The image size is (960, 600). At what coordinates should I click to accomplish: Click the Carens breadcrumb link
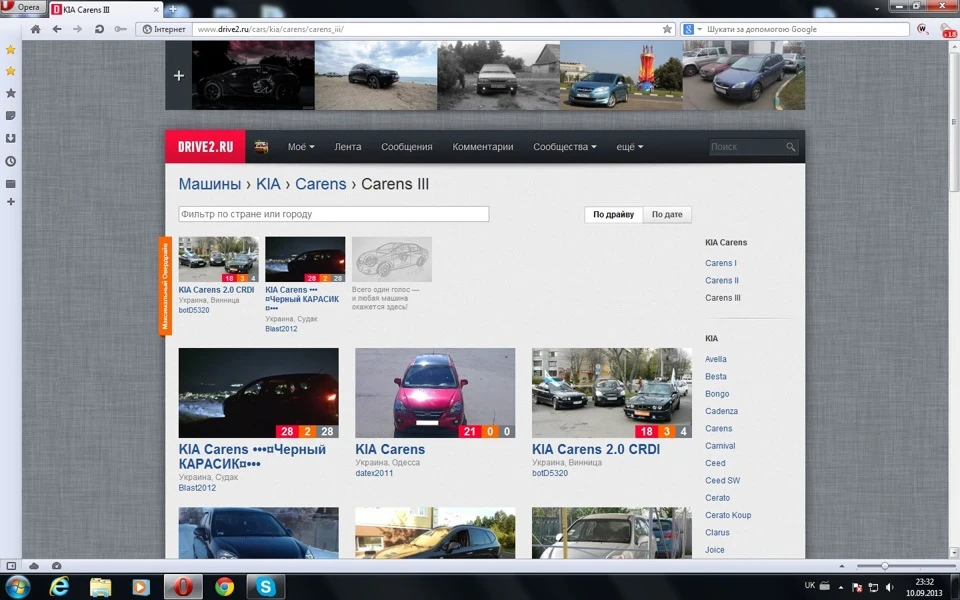[x=321, y=184]
